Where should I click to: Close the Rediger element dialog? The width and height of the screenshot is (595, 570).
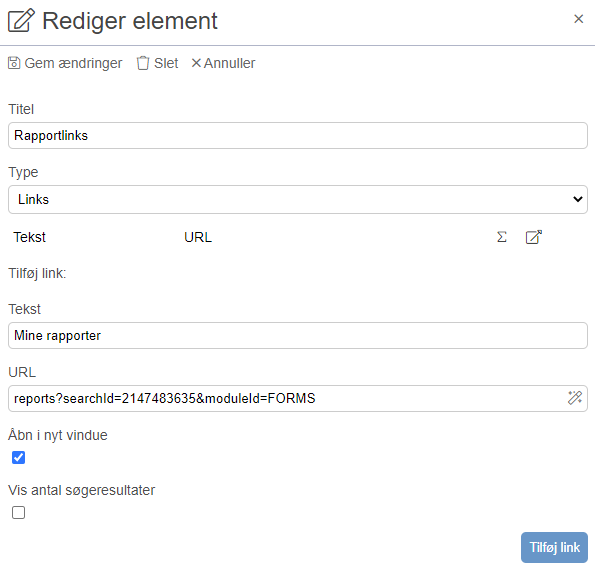pyautogui.click(x=578, y=19)
